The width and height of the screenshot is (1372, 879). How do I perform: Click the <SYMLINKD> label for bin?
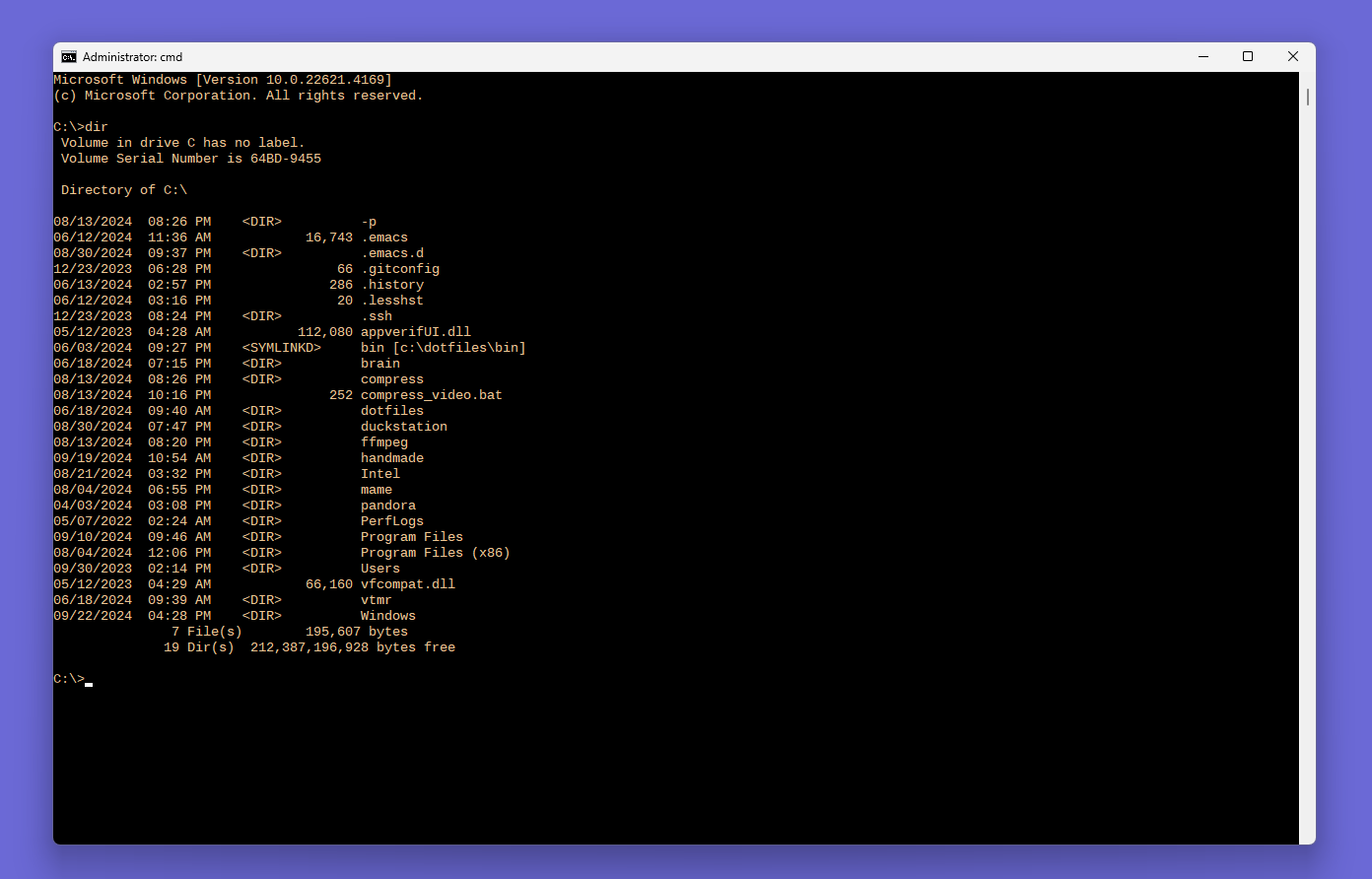pyautogui.click(x=281, y=348)
